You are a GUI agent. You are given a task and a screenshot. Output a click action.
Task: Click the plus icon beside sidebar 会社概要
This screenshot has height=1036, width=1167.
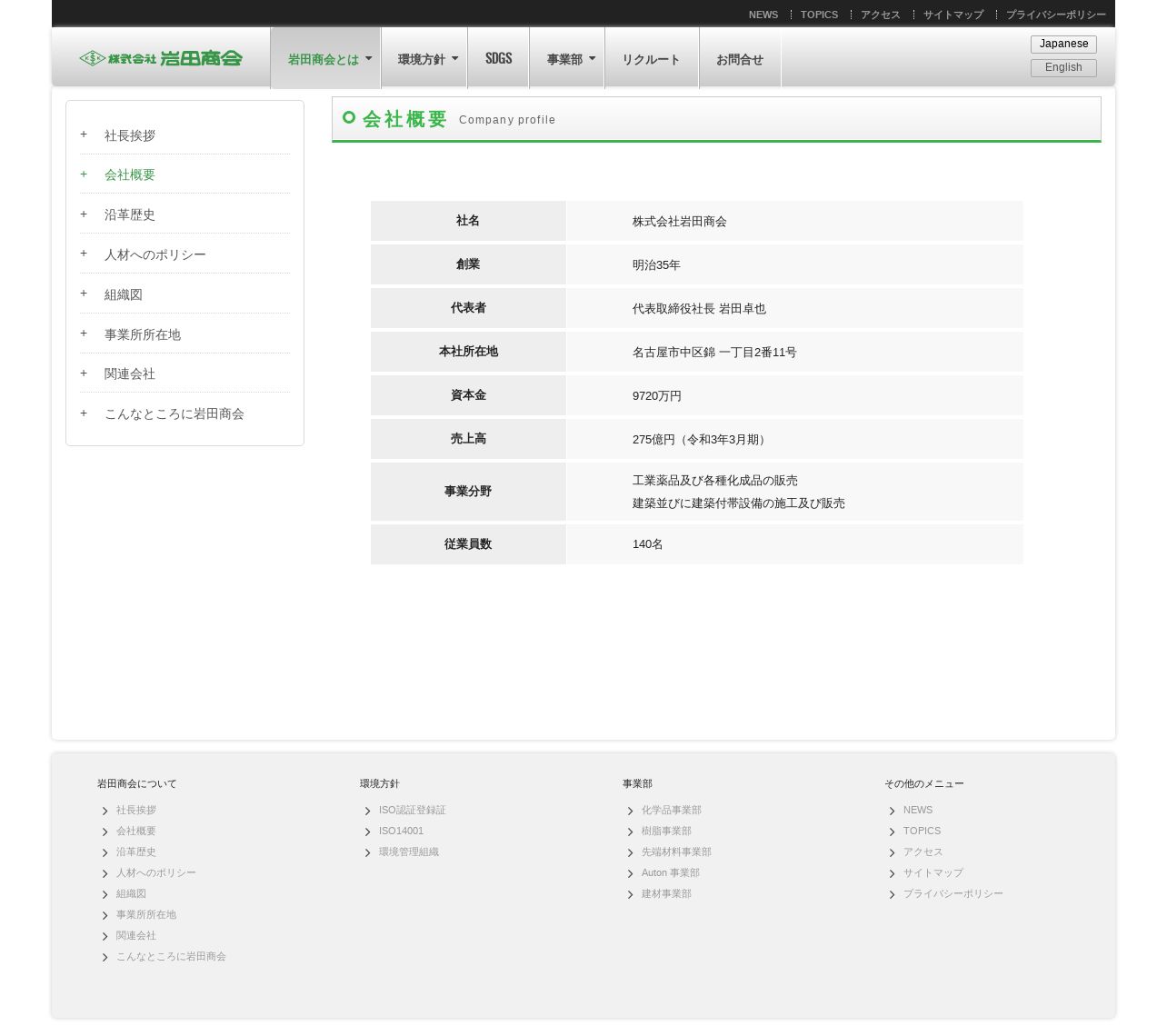pos(84,174)
